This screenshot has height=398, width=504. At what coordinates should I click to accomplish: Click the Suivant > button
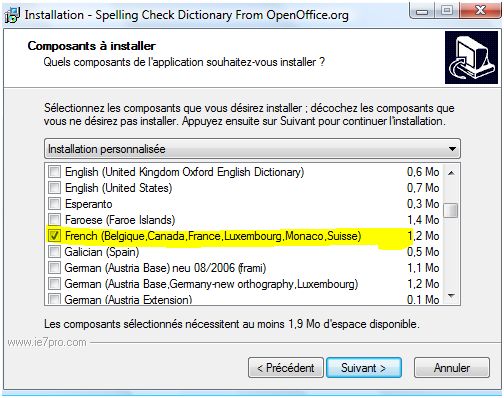[364, 368]
